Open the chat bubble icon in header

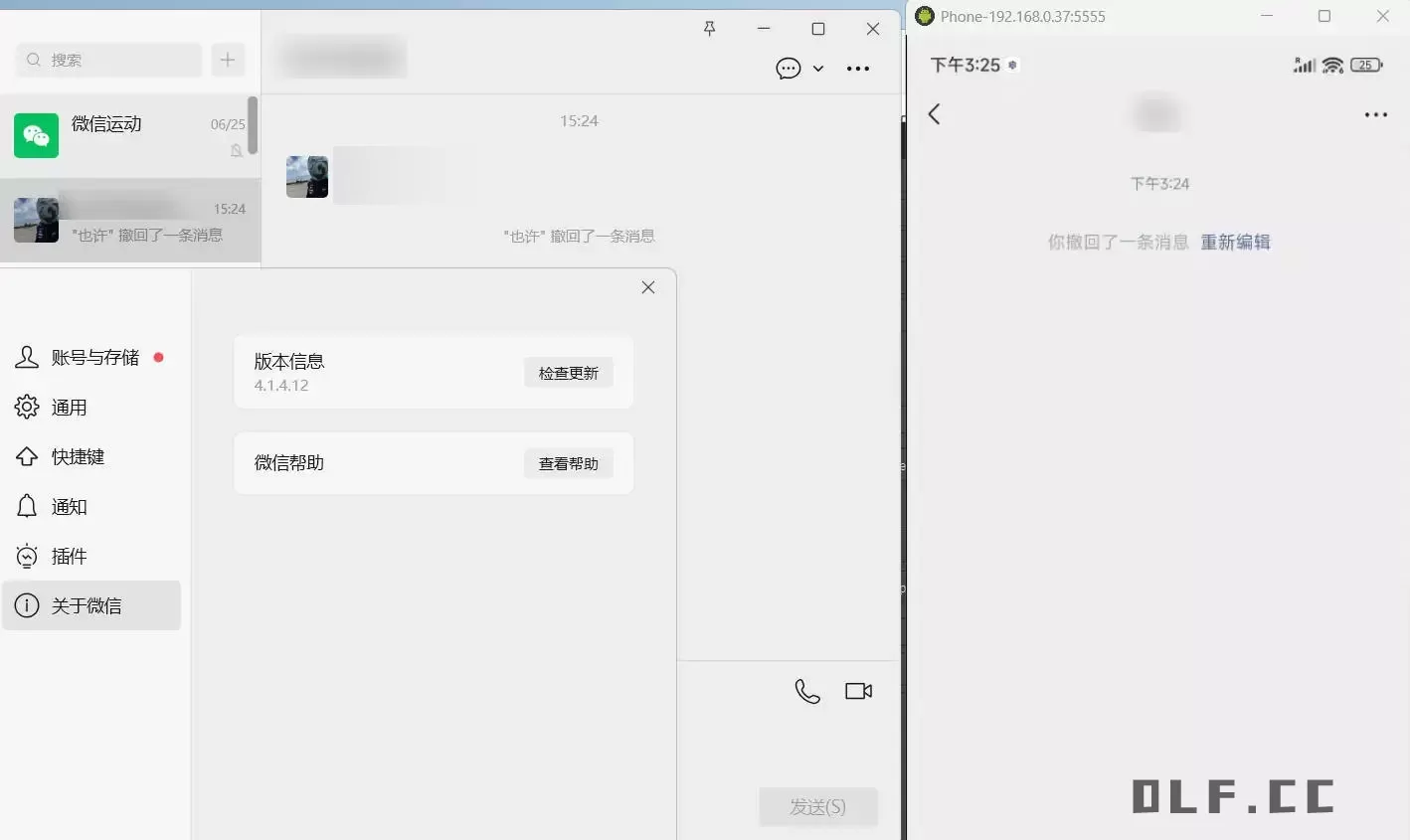(x=788, y=69)
